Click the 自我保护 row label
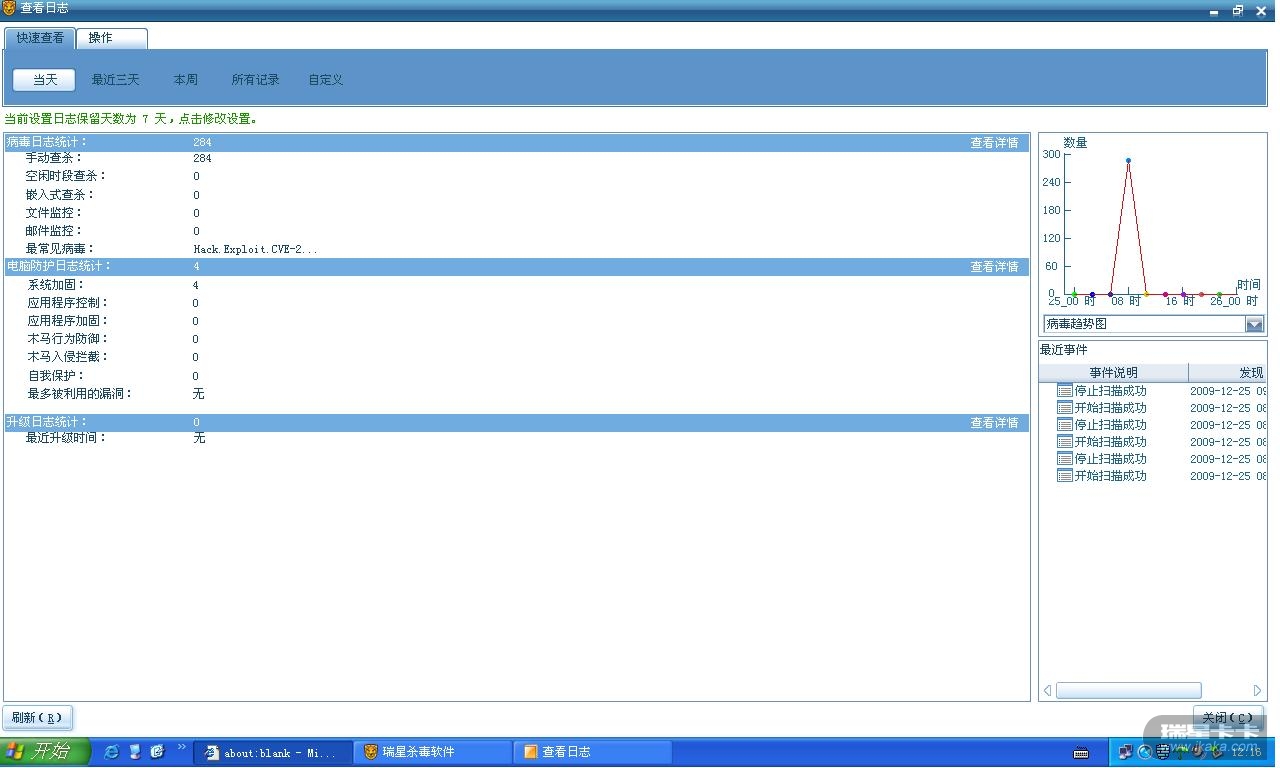 coord(56,376)
